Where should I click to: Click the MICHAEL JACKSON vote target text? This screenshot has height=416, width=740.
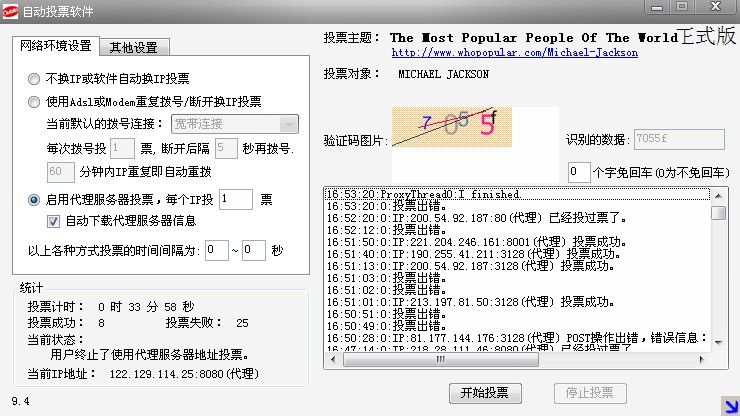(443, 74)
